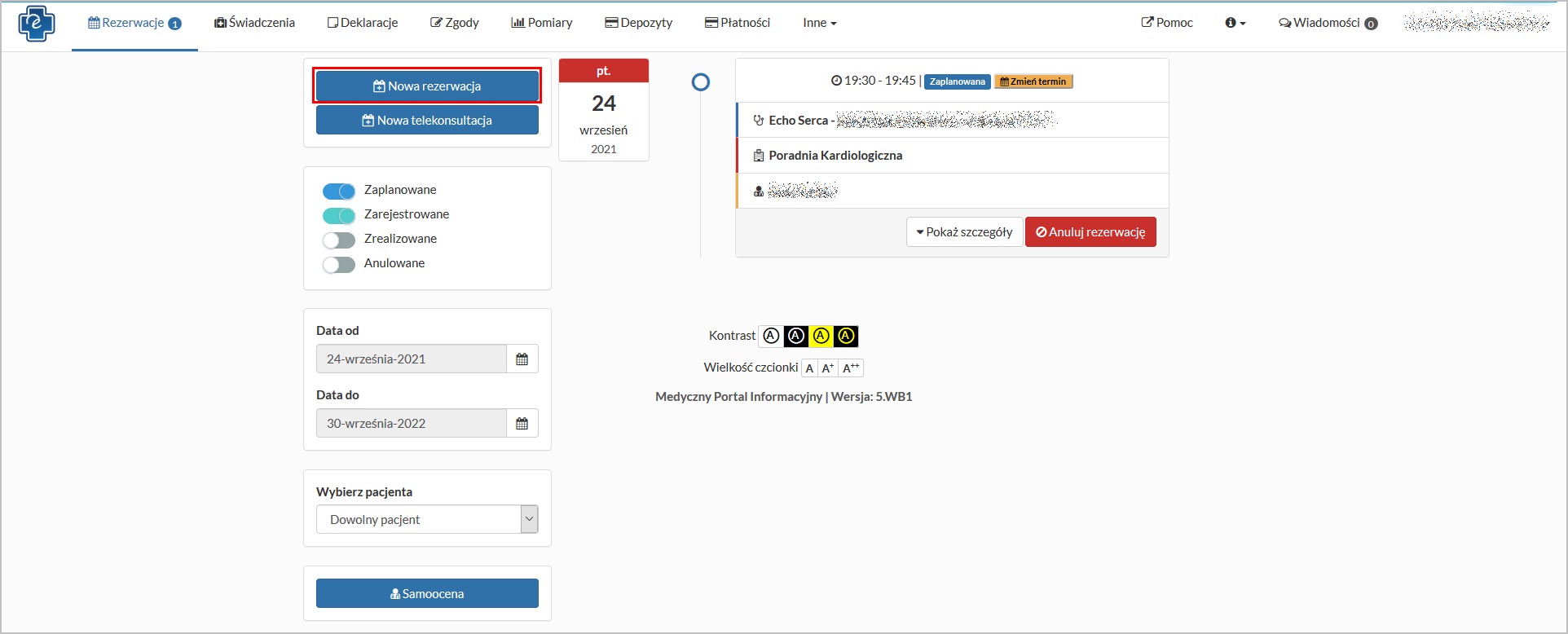Choose yellow background contrast swatch

821,336
